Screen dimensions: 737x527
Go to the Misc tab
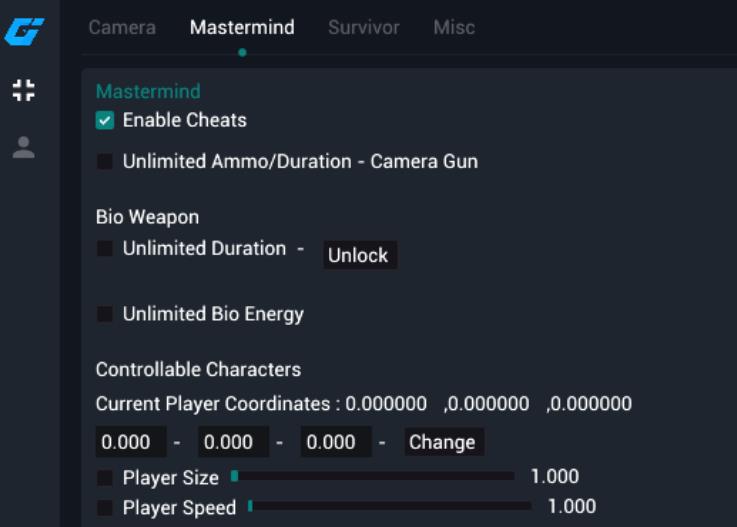tap(454, 28)
